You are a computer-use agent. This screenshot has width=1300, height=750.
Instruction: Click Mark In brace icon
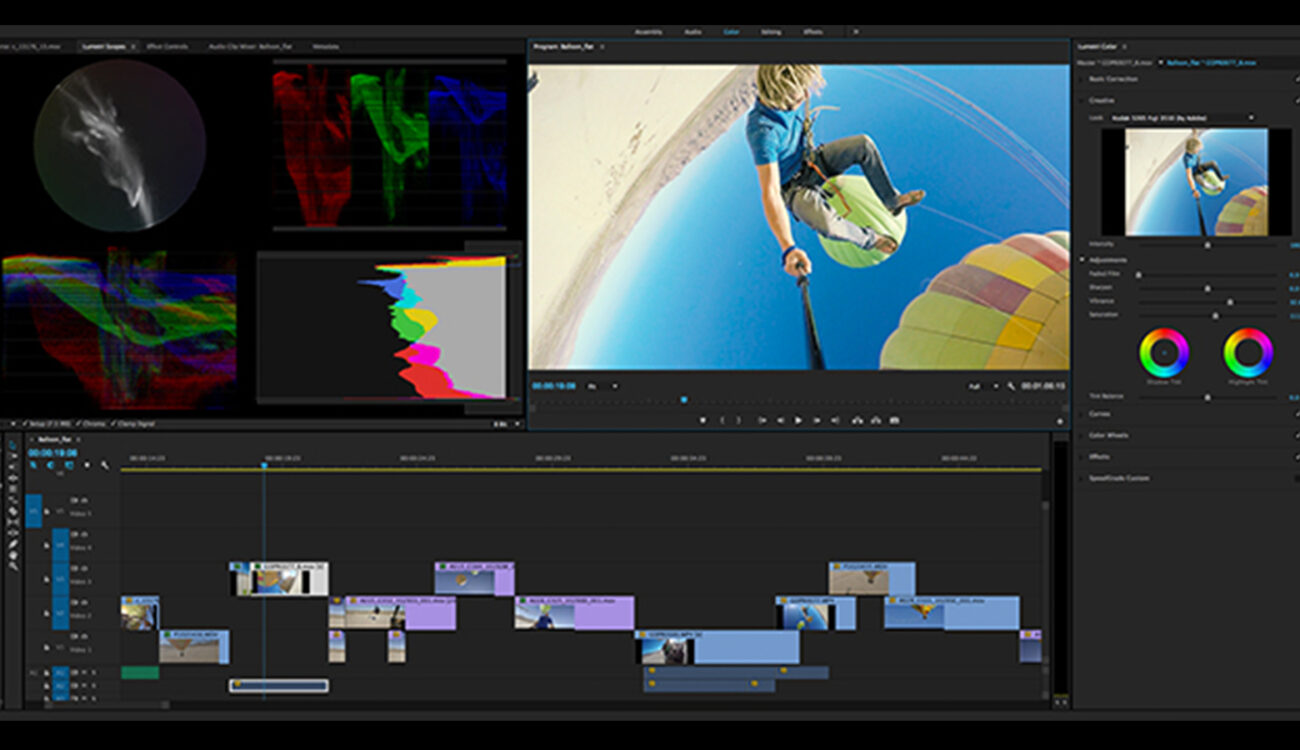coord(723,421)
